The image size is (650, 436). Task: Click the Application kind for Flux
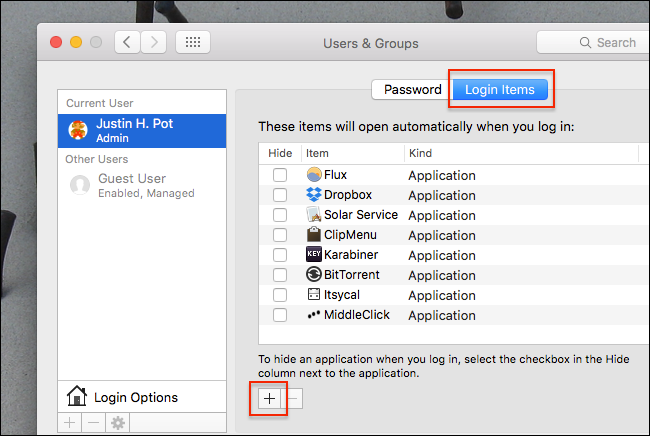click(x=442, y=176)
